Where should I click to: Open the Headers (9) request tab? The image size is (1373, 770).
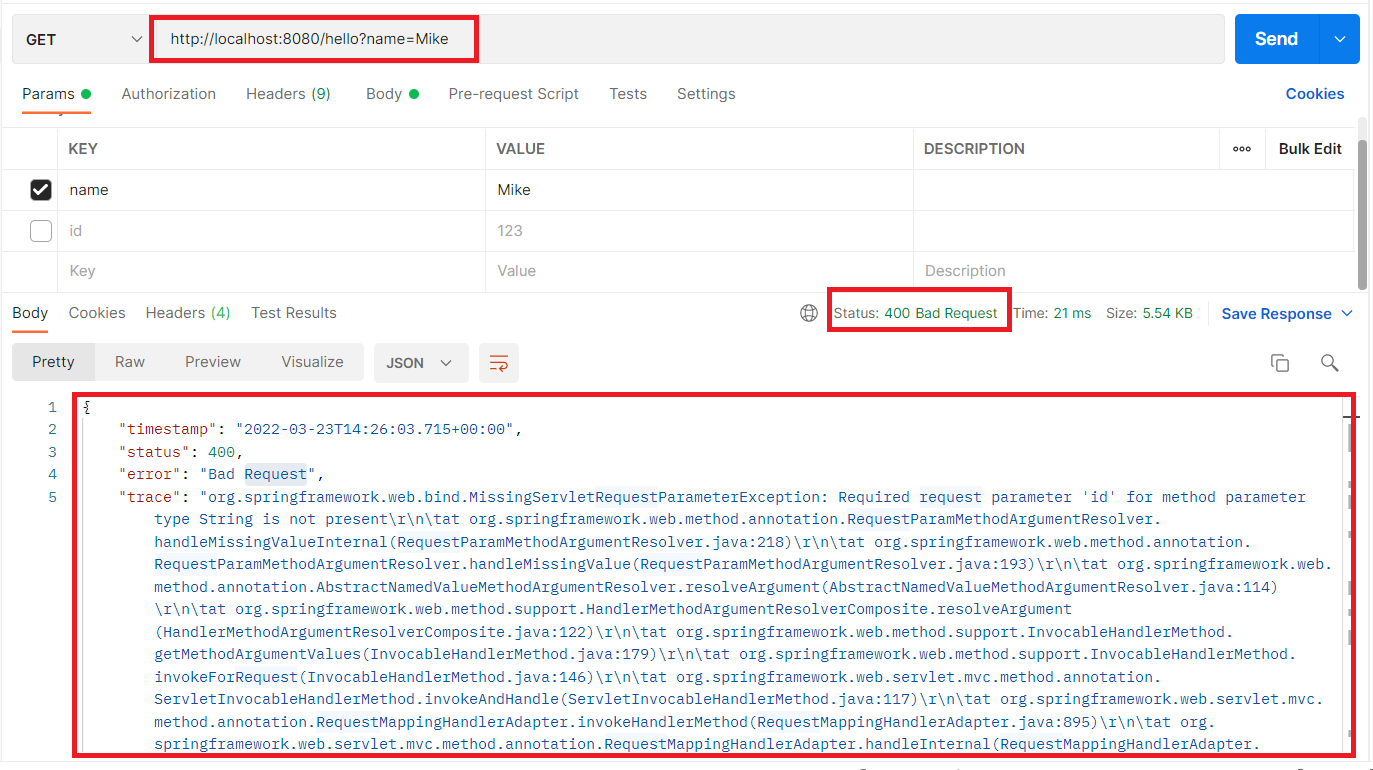click(288, 94)
